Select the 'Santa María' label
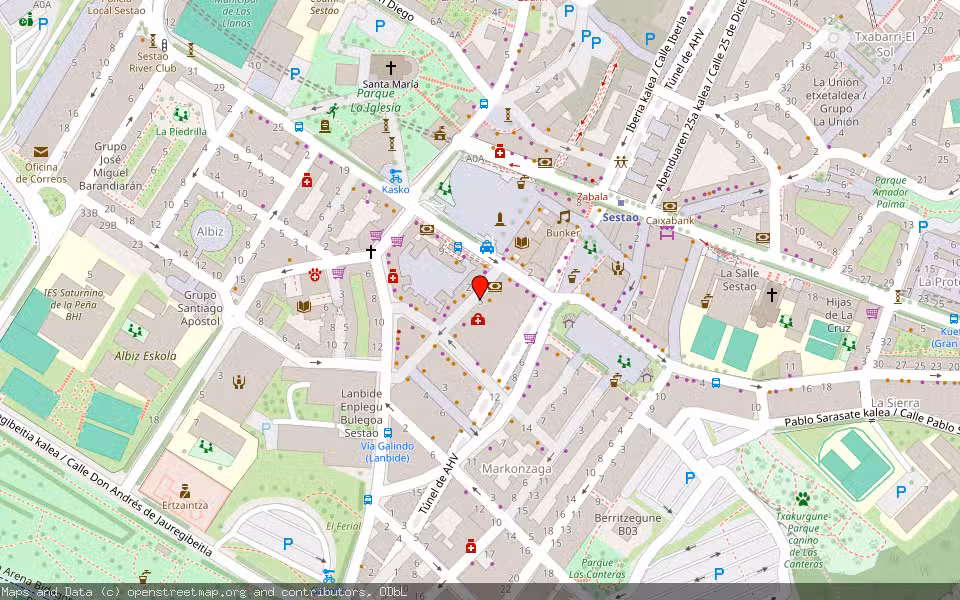 pos(391,84)
